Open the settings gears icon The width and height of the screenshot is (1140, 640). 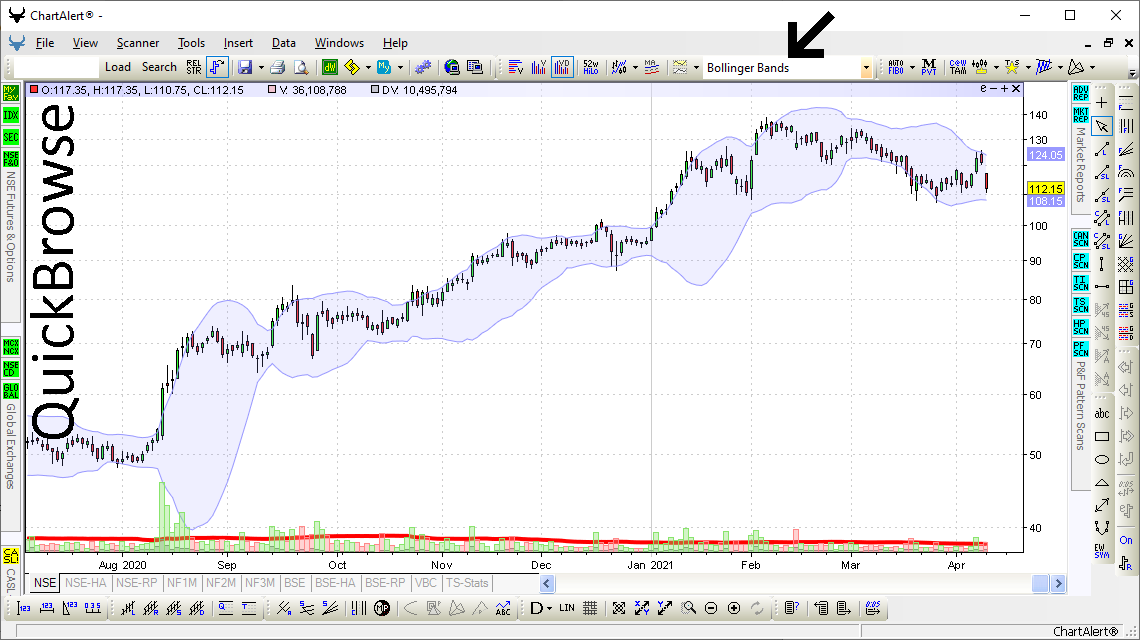(x=422, y=67)
